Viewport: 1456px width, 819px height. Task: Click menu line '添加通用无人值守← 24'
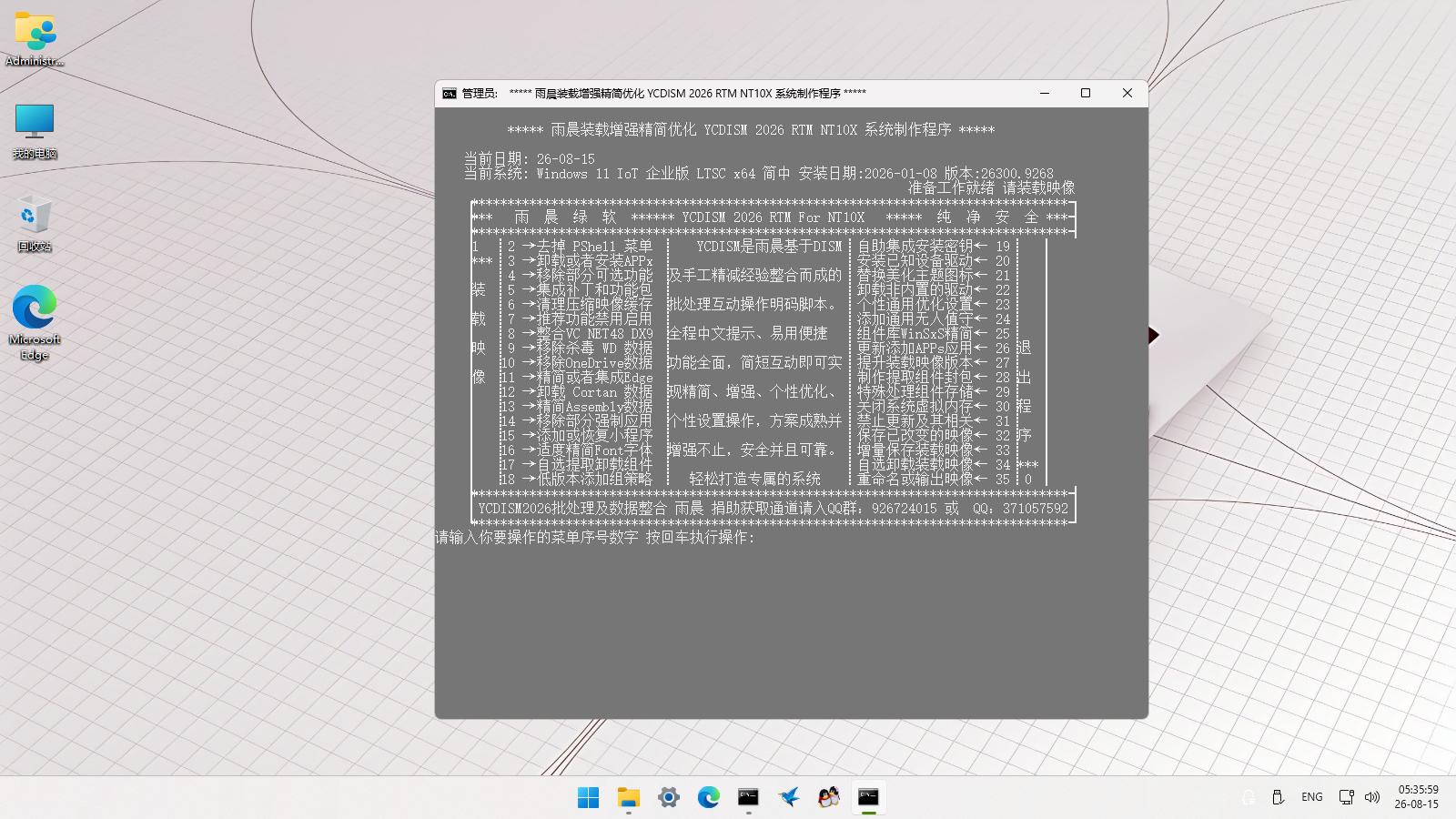pyautogui.click(x=934, y=319)
